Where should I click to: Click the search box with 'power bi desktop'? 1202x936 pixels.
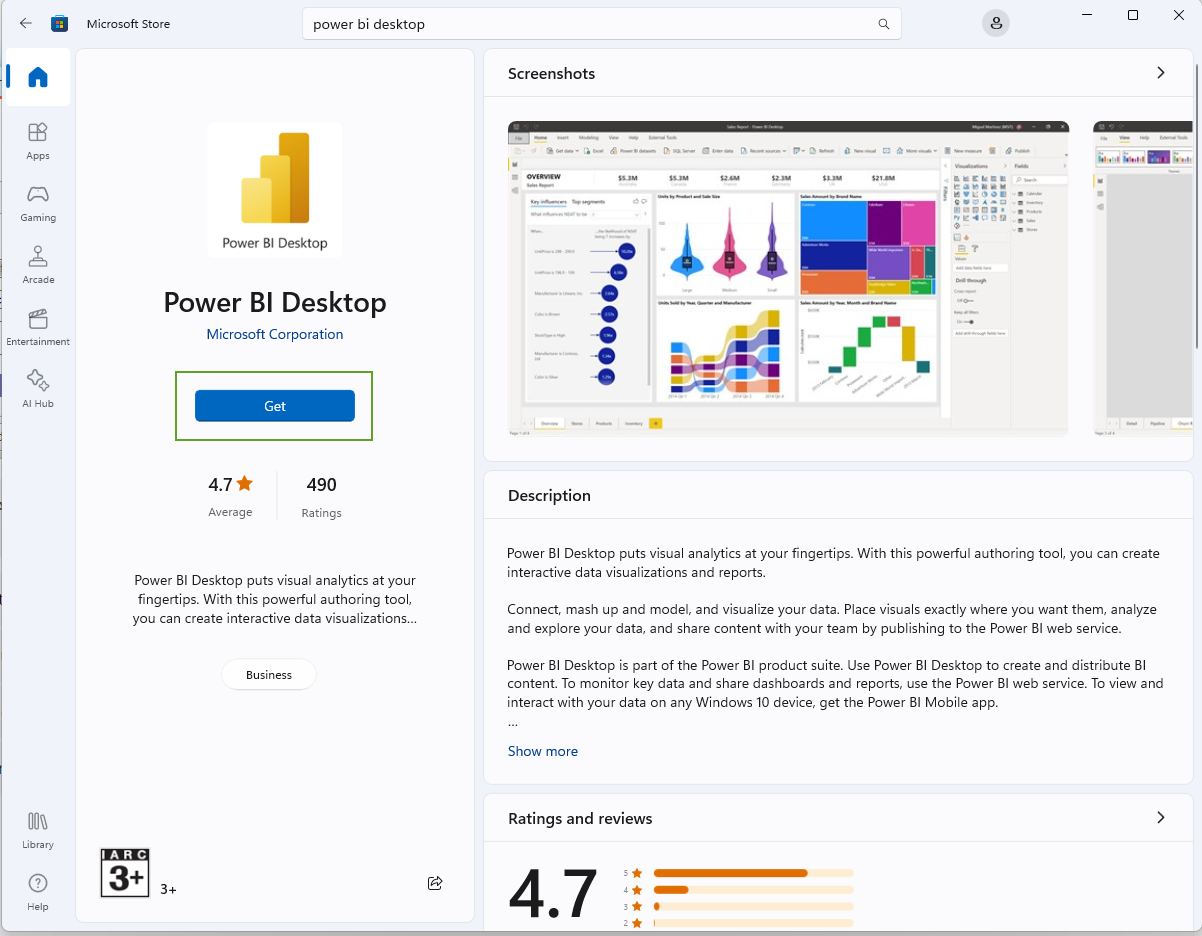590,24
